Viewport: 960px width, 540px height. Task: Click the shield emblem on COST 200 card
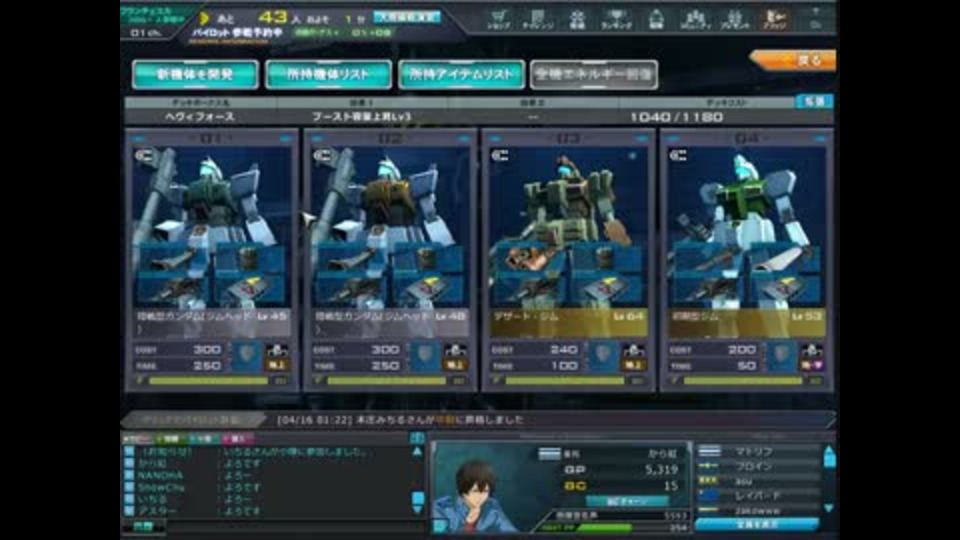tap(781, 356)
